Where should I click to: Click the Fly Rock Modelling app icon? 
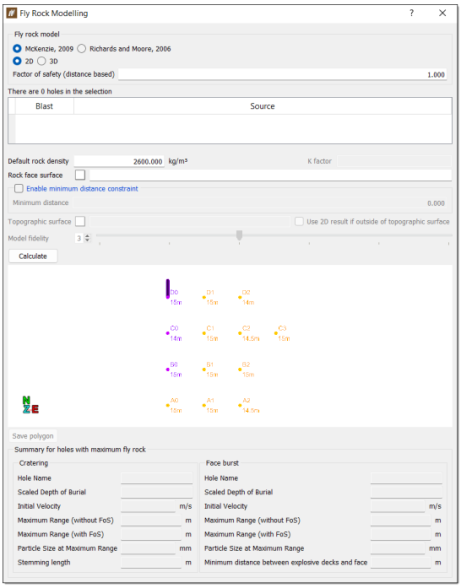(x=12, y=13)
